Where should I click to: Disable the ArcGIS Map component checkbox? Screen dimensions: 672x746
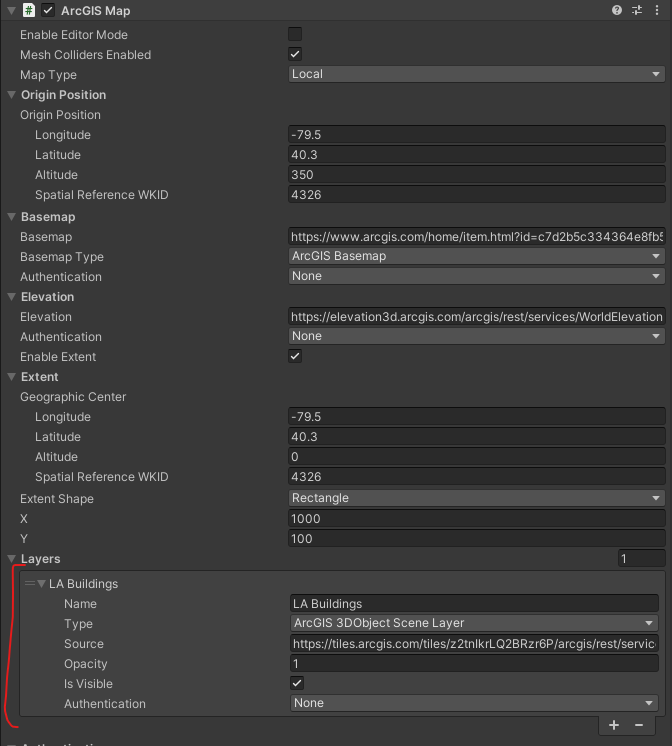48,10
